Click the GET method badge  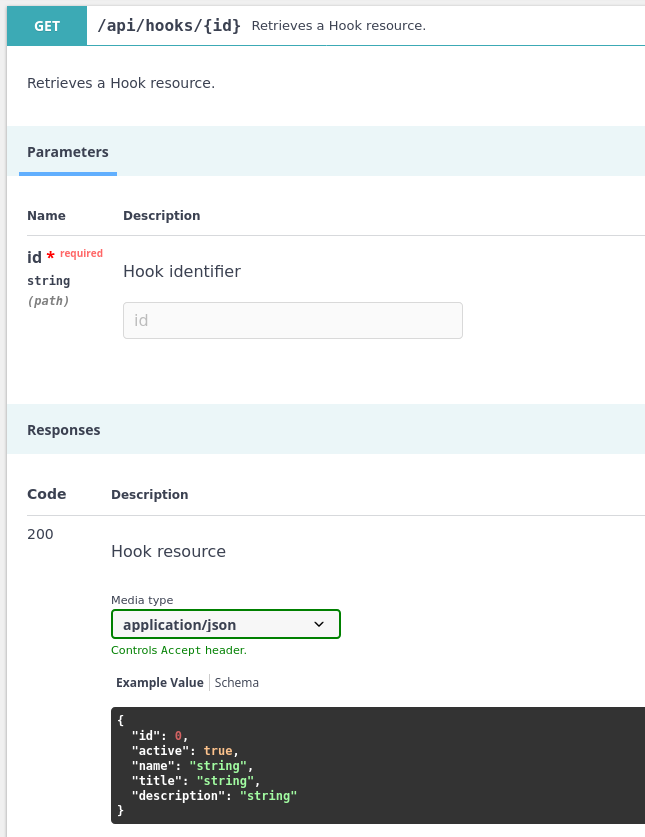pos(46,24)
